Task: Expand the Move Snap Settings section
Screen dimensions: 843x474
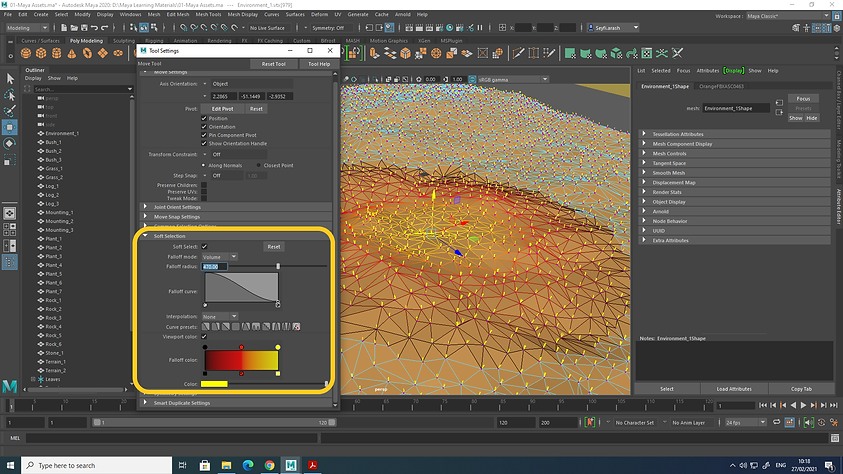Action: tap(145, 217)
